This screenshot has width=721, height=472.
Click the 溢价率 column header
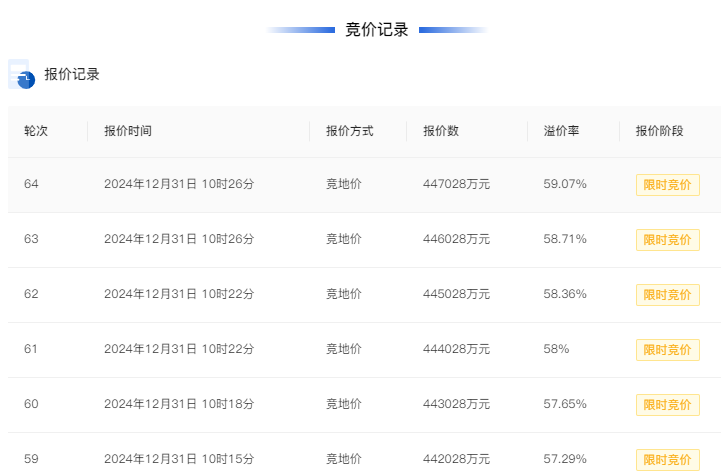click(561, 131)
